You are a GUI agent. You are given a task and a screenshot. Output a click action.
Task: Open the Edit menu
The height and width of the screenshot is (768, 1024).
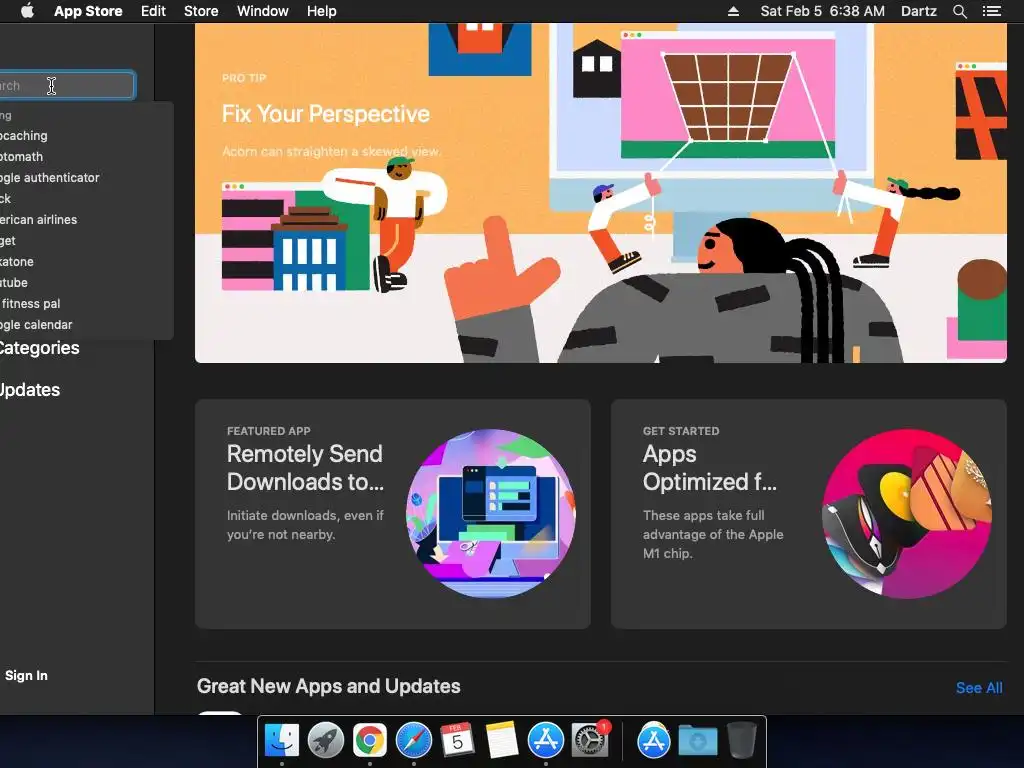tap(153, 11)
